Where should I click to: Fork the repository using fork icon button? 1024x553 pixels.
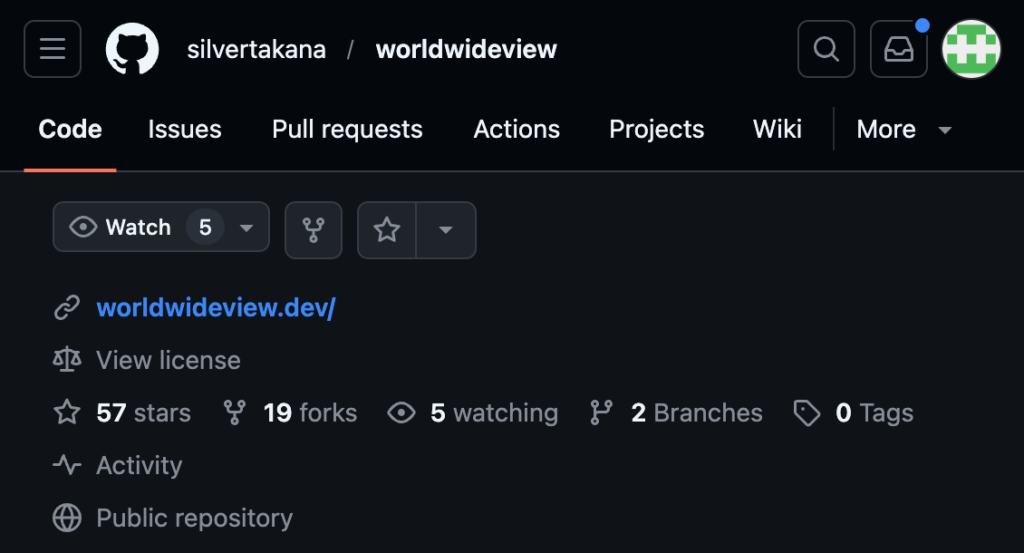tap(314, 230)
